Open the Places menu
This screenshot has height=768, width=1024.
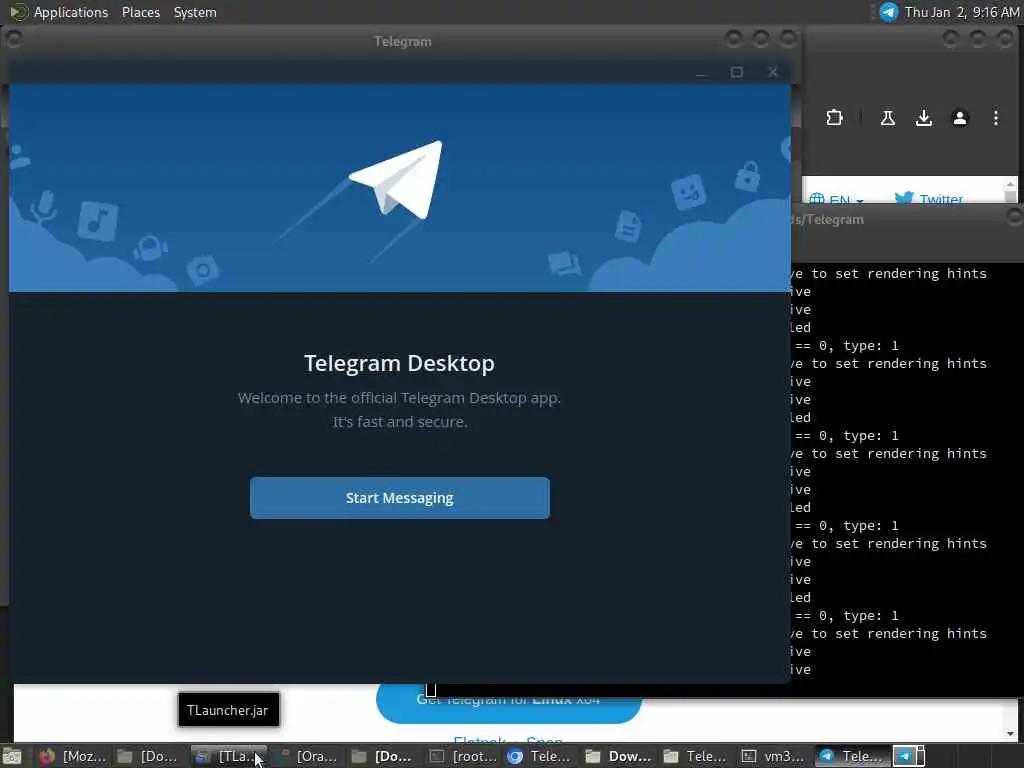(x=140, y=12)
